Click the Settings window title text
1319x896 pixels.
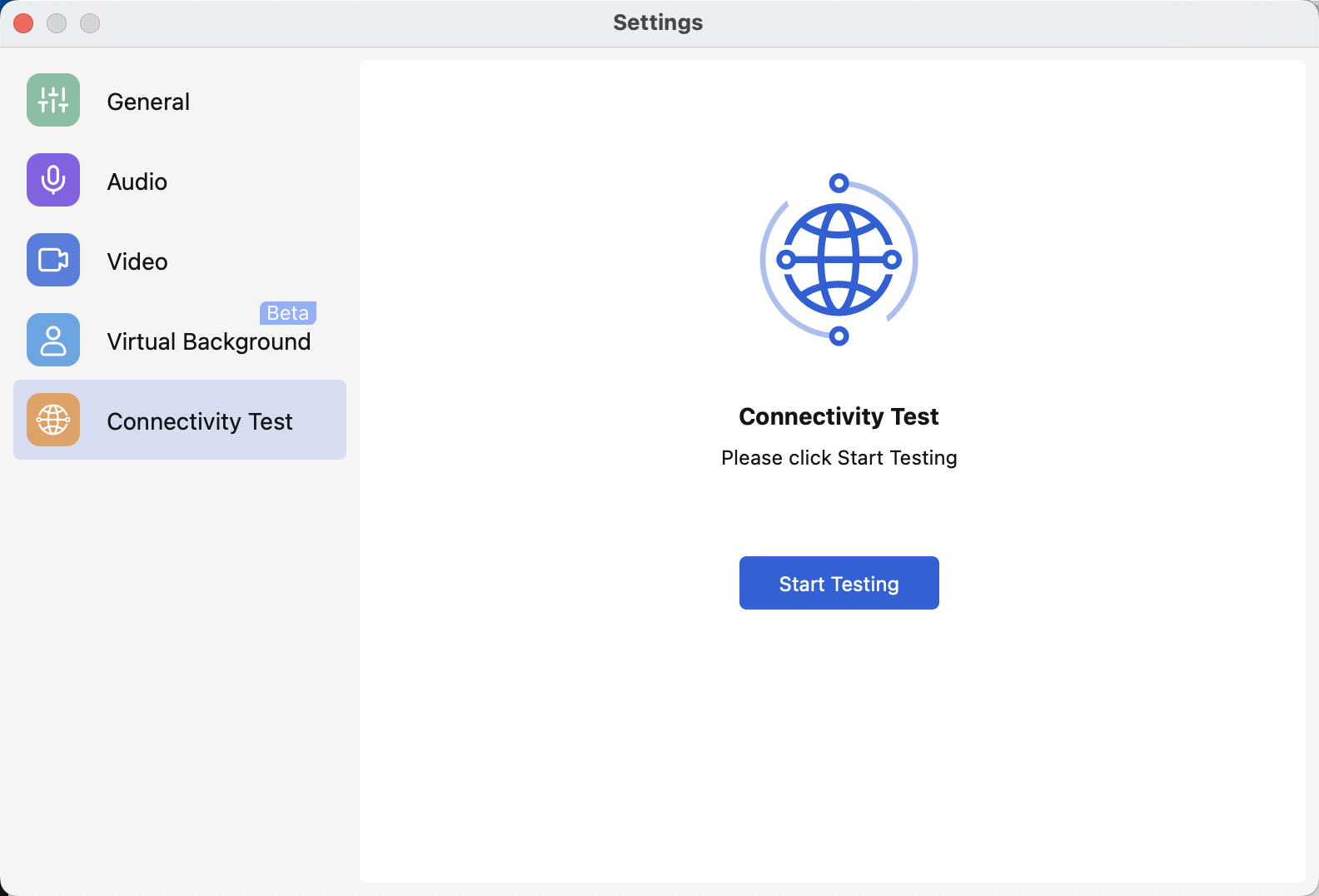658,22
